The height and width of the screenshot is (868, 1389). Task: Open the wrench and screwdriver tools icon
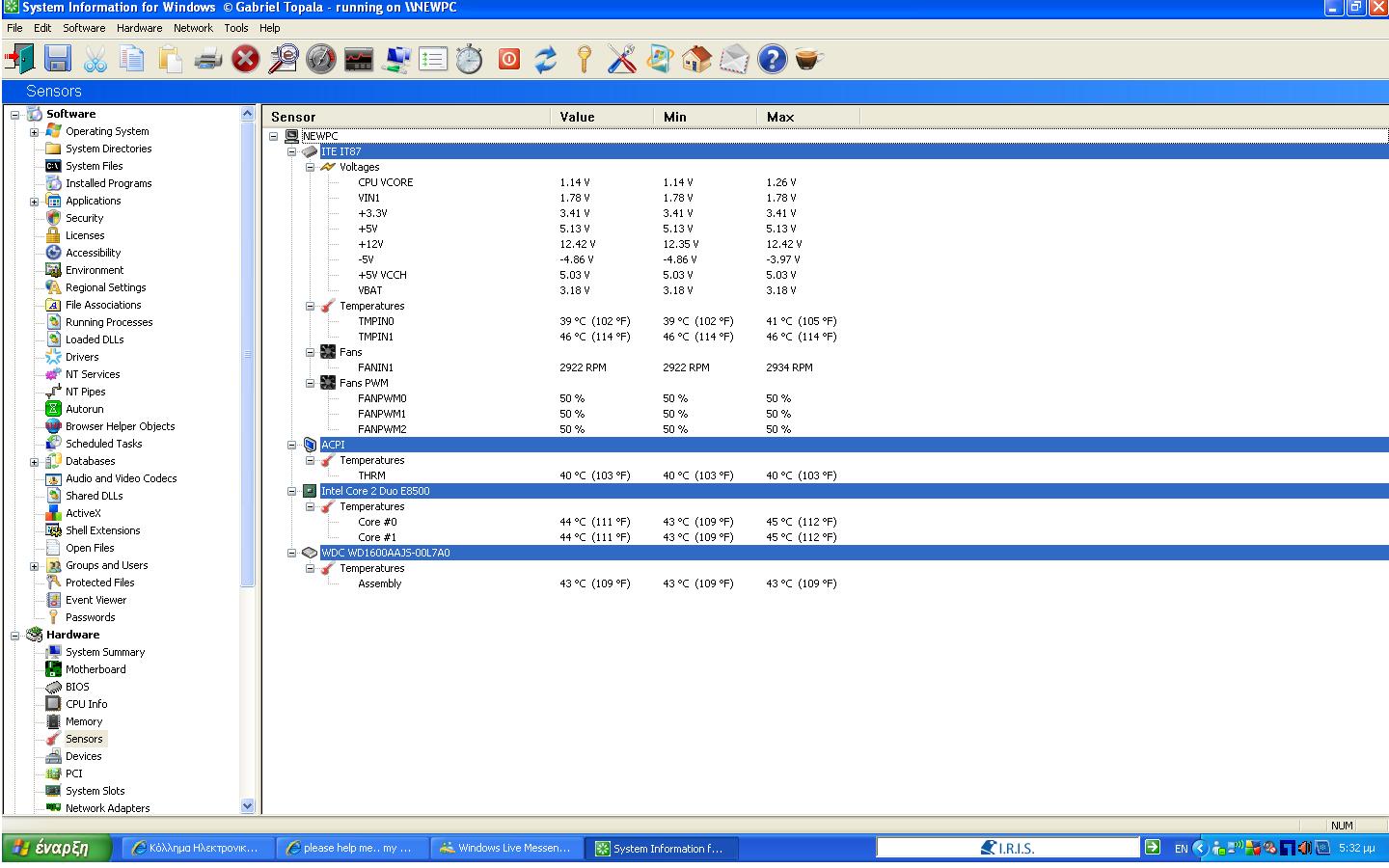[621, 60]
